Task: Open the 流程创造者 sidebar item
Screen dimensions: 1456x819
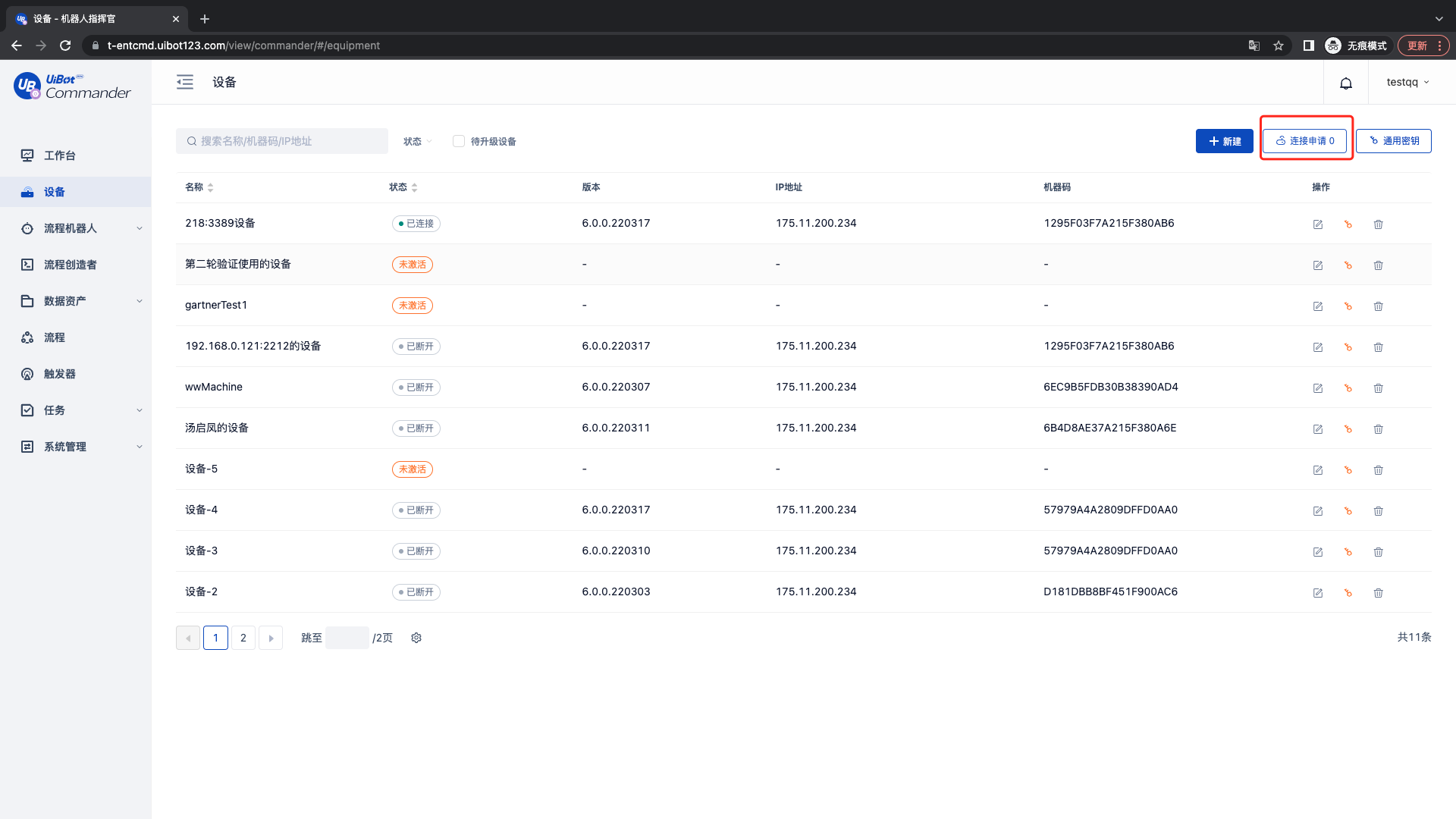Action: click(x=76, y=265)
